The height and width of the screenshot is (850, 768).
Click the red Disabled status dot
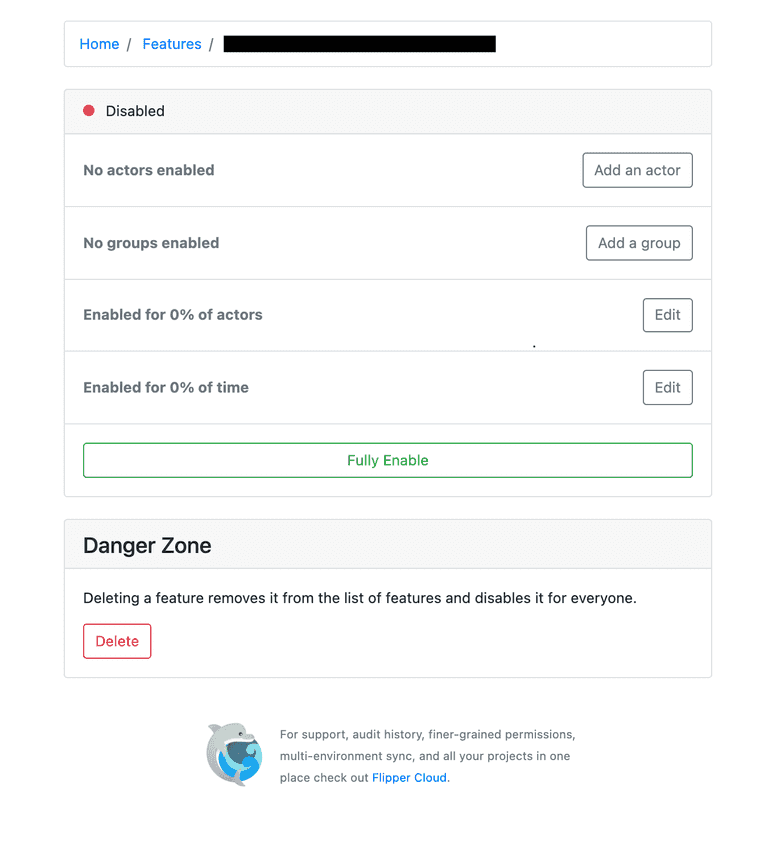[x=89, y=111]
